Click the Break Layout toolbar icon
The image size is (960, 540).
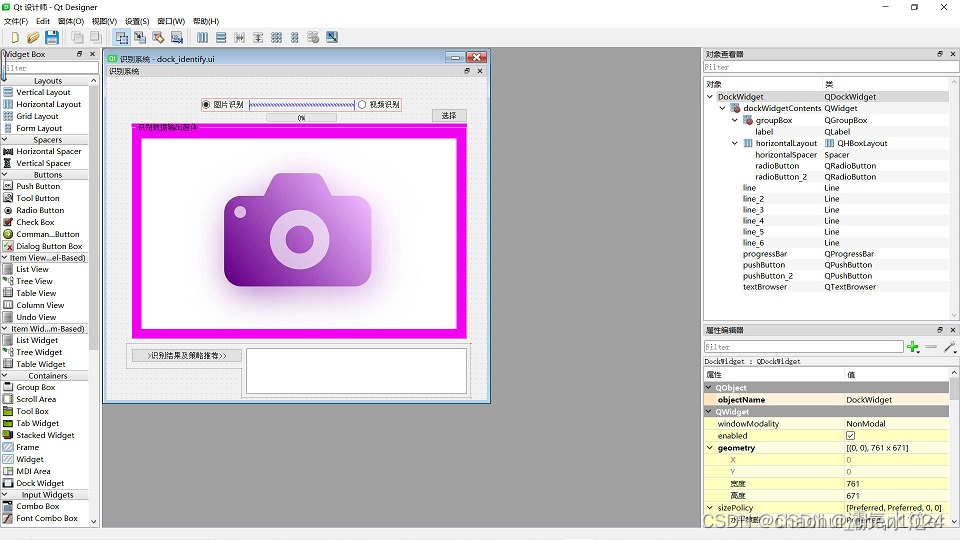tap(313, 37)
